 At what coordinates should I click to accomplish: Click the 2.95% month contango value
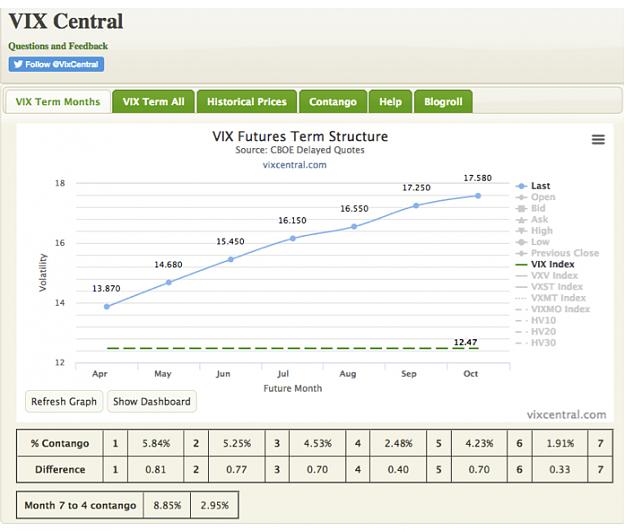(214, 505)
